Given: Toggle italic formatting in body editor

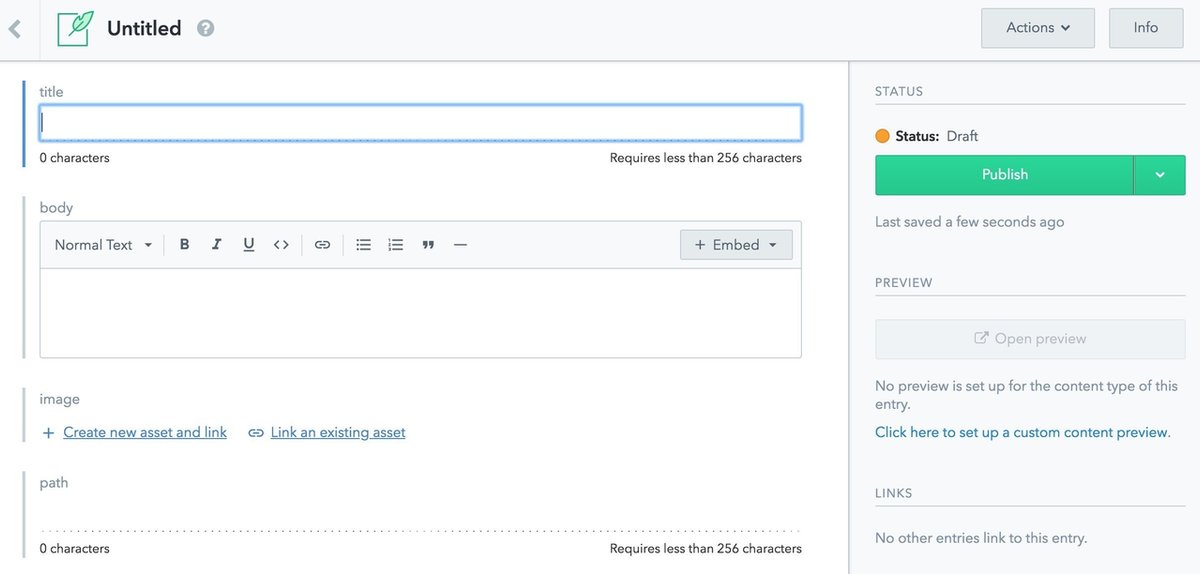Looking at the screenshot, I should pyautogui.click(x=216, y=245).
